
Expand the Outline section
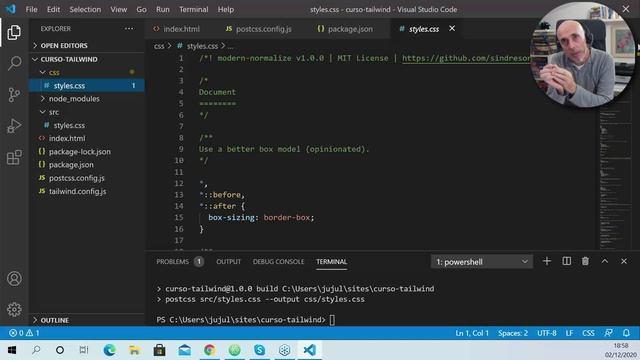[87, 320]
